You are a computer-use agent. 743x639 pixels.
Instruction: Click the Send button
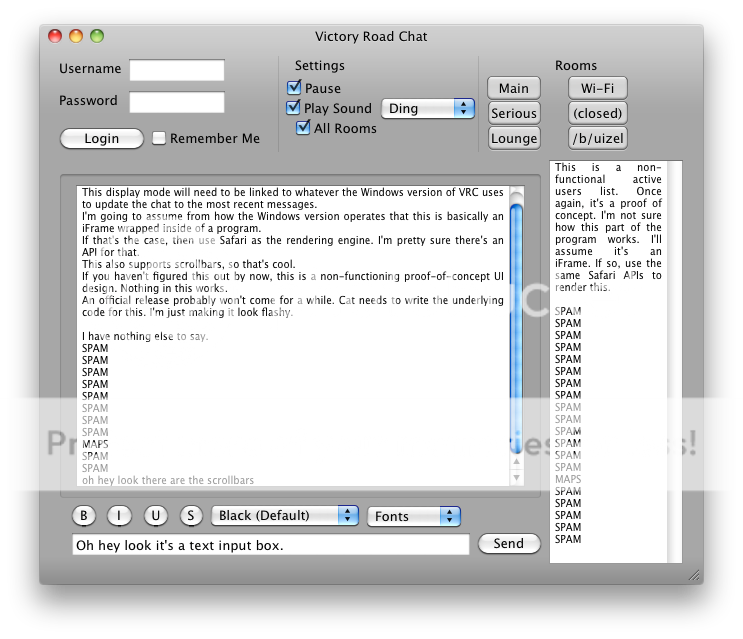[509, 544]
